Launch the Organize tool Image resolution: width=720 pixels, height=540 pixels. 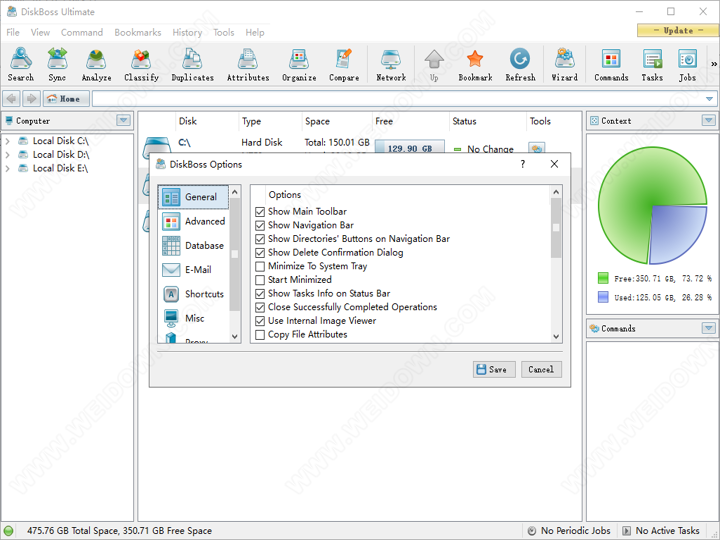coord(299,64)
